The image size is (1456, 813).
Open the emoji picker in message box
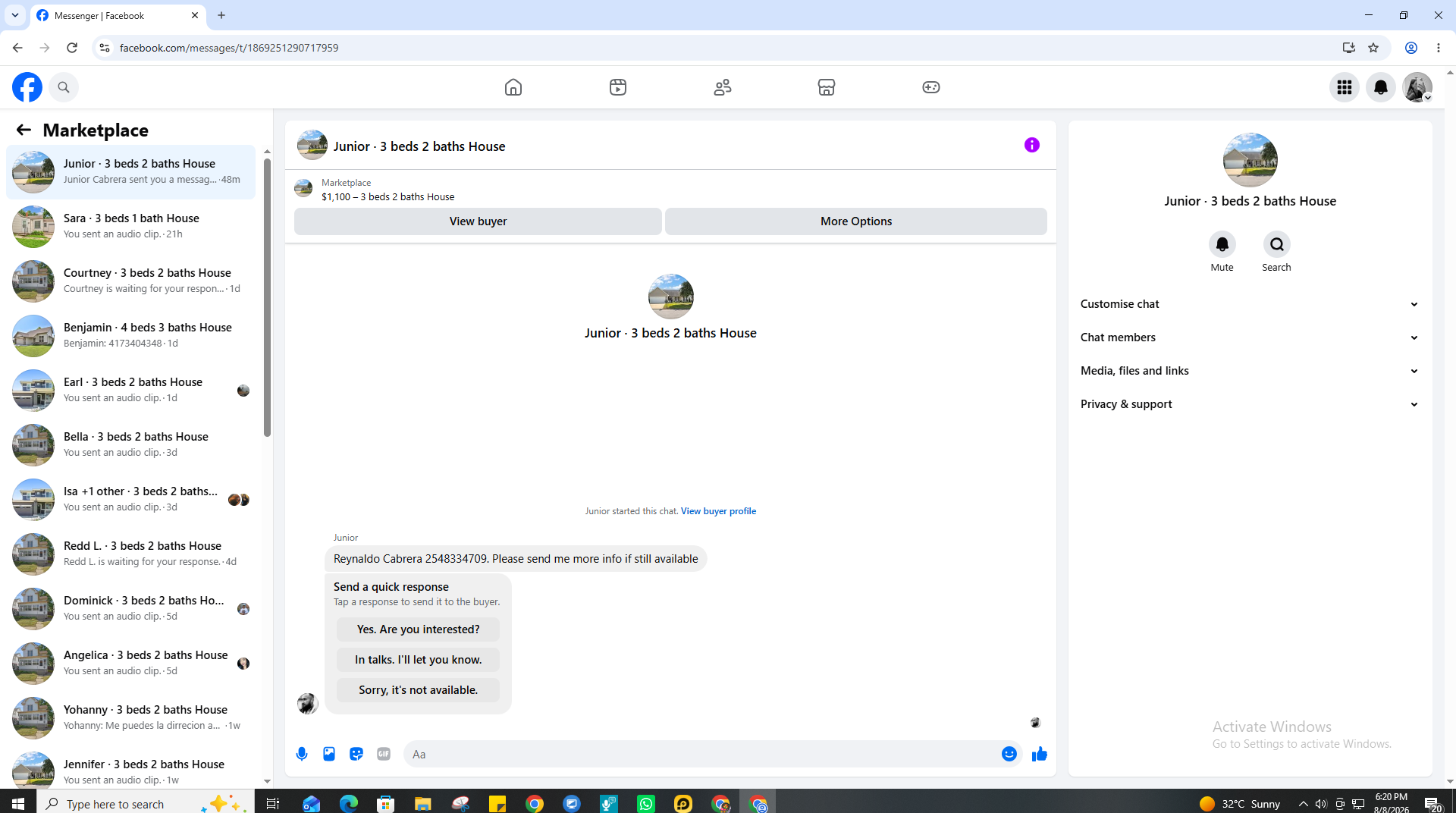1009,754
